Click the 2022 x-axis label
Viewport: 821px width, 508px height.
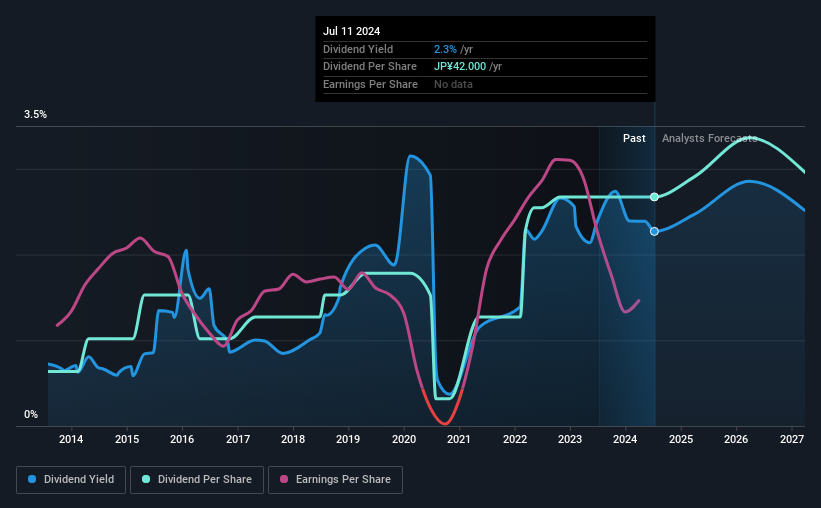[x=515, y=439]
